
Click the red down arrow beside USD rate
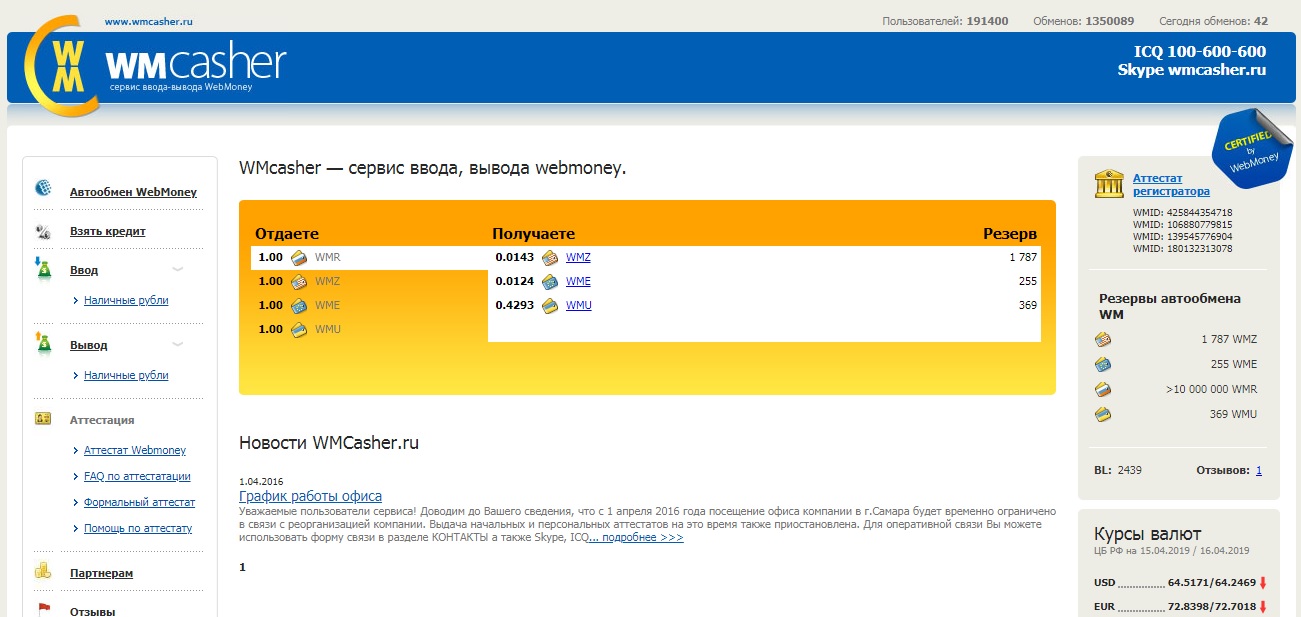click(1264, 582)
